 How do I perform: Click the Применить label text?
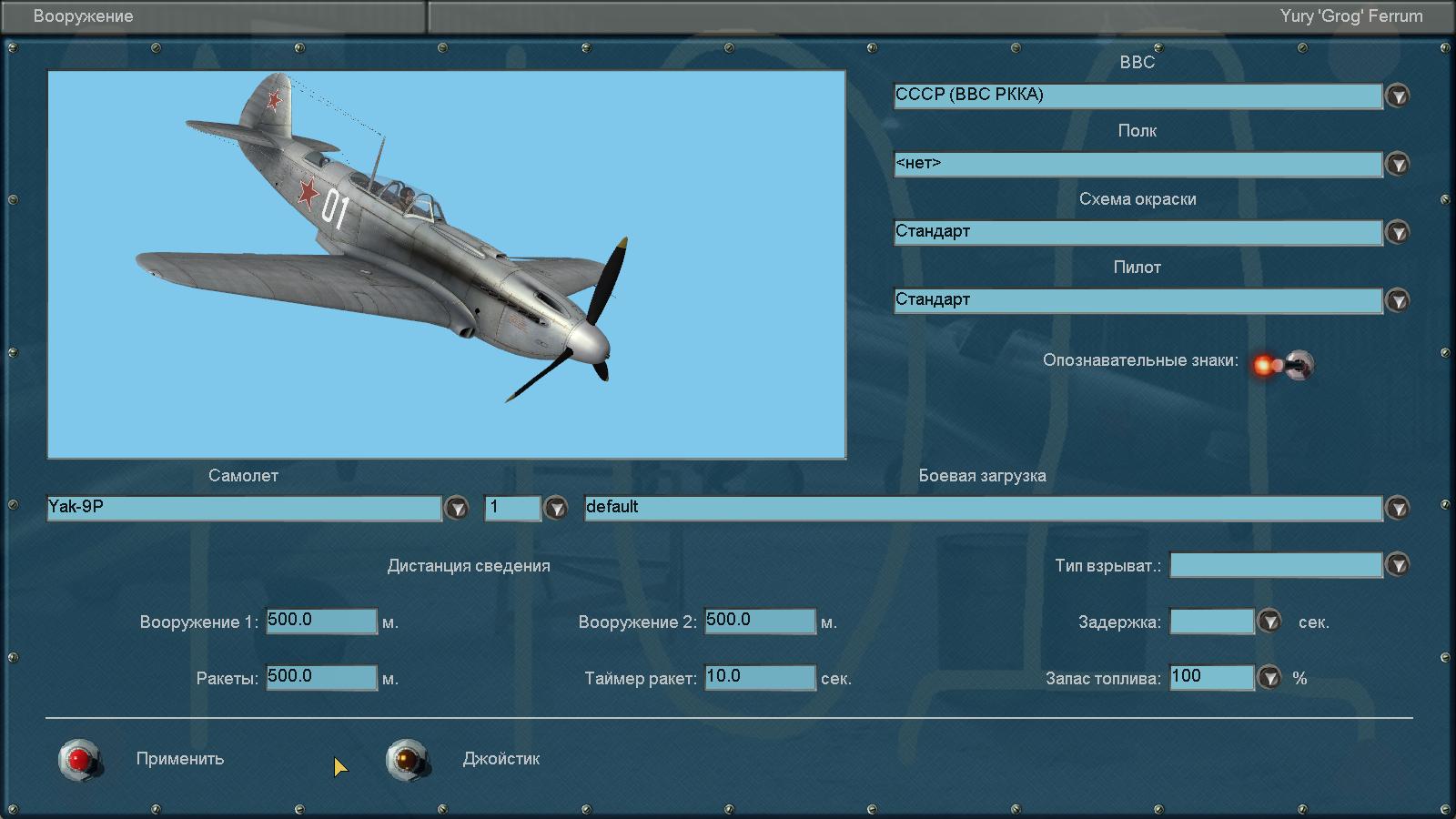coord(180,759)
